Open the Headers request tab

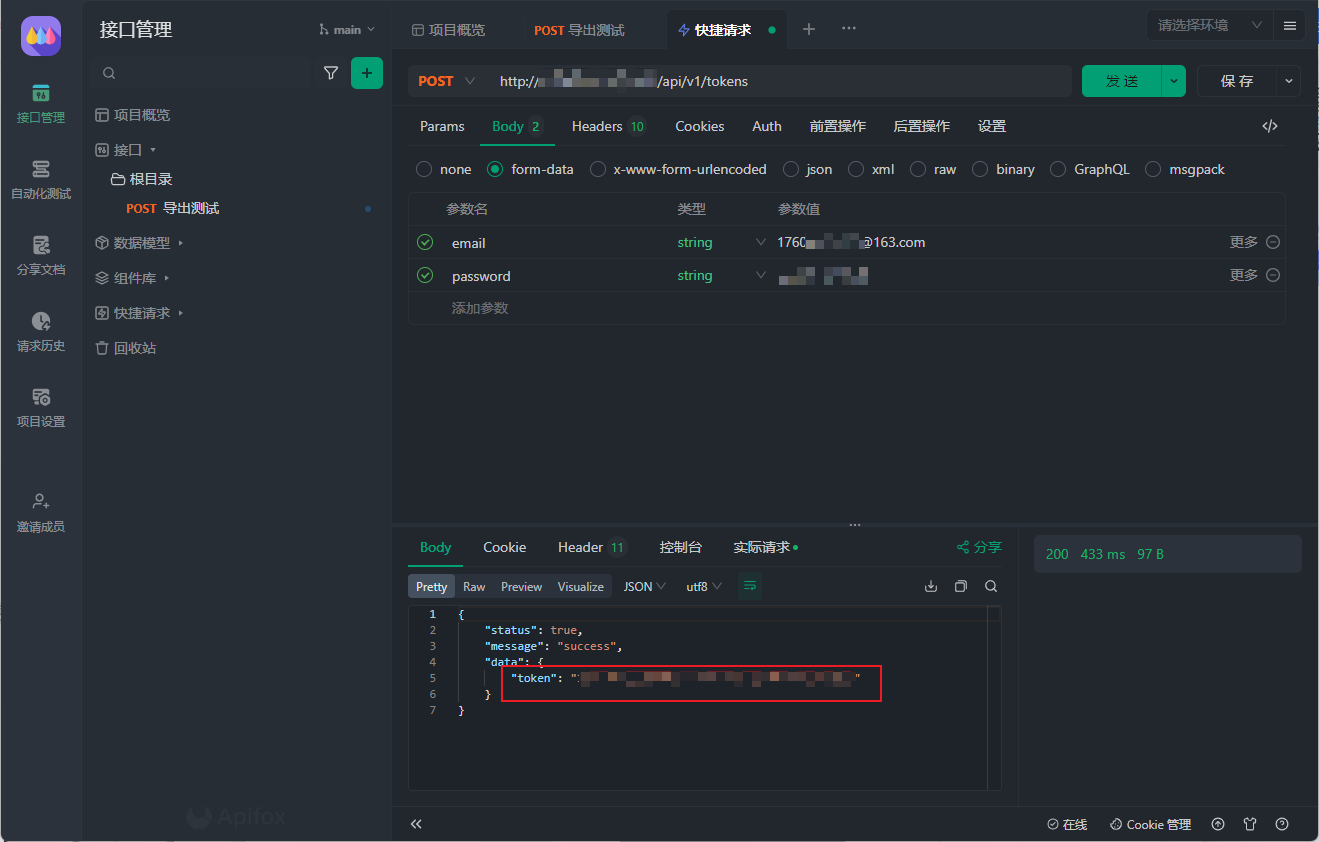[x=609, y=126]
